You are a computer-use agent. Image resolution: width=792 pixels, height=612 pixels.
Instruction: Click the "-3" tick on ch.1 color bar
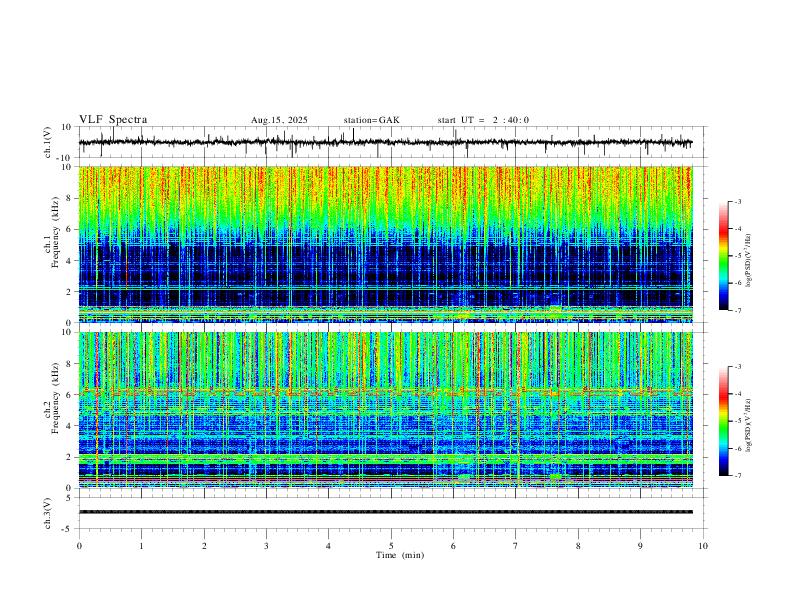[x=737, y=201]
